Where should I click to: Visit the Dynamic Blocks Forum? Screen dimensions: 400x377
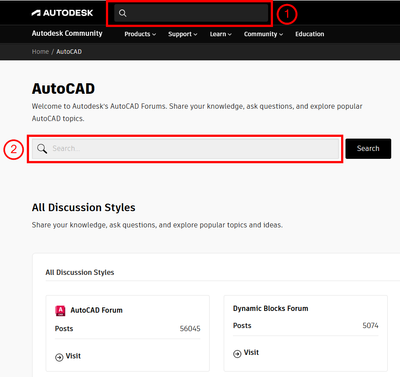point(251,352)
